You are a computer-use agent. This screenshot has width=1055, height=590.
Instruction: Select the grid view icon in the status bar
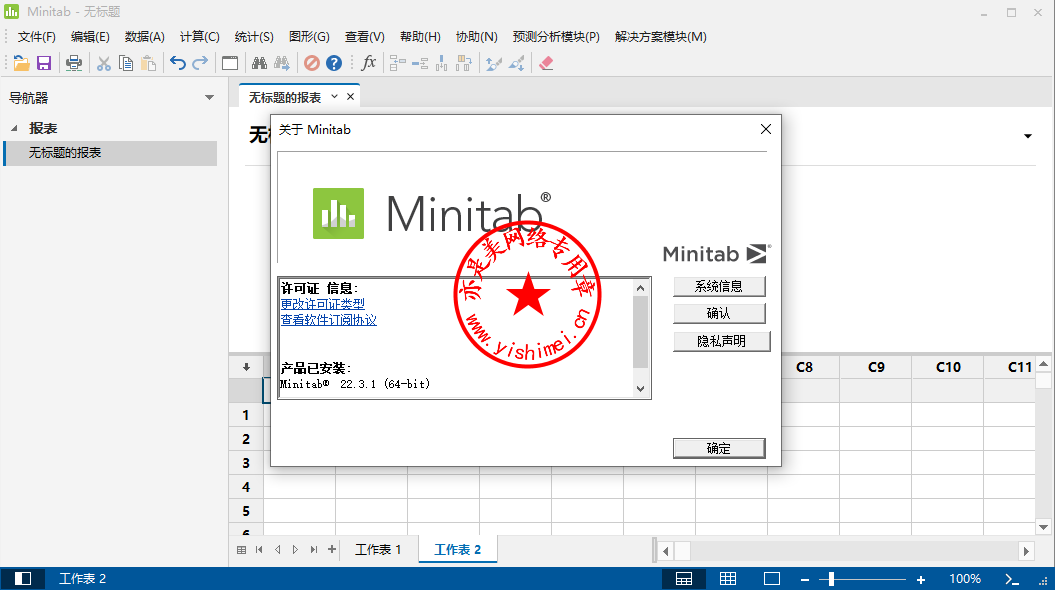pyautogui.click(x=728, y=579)
